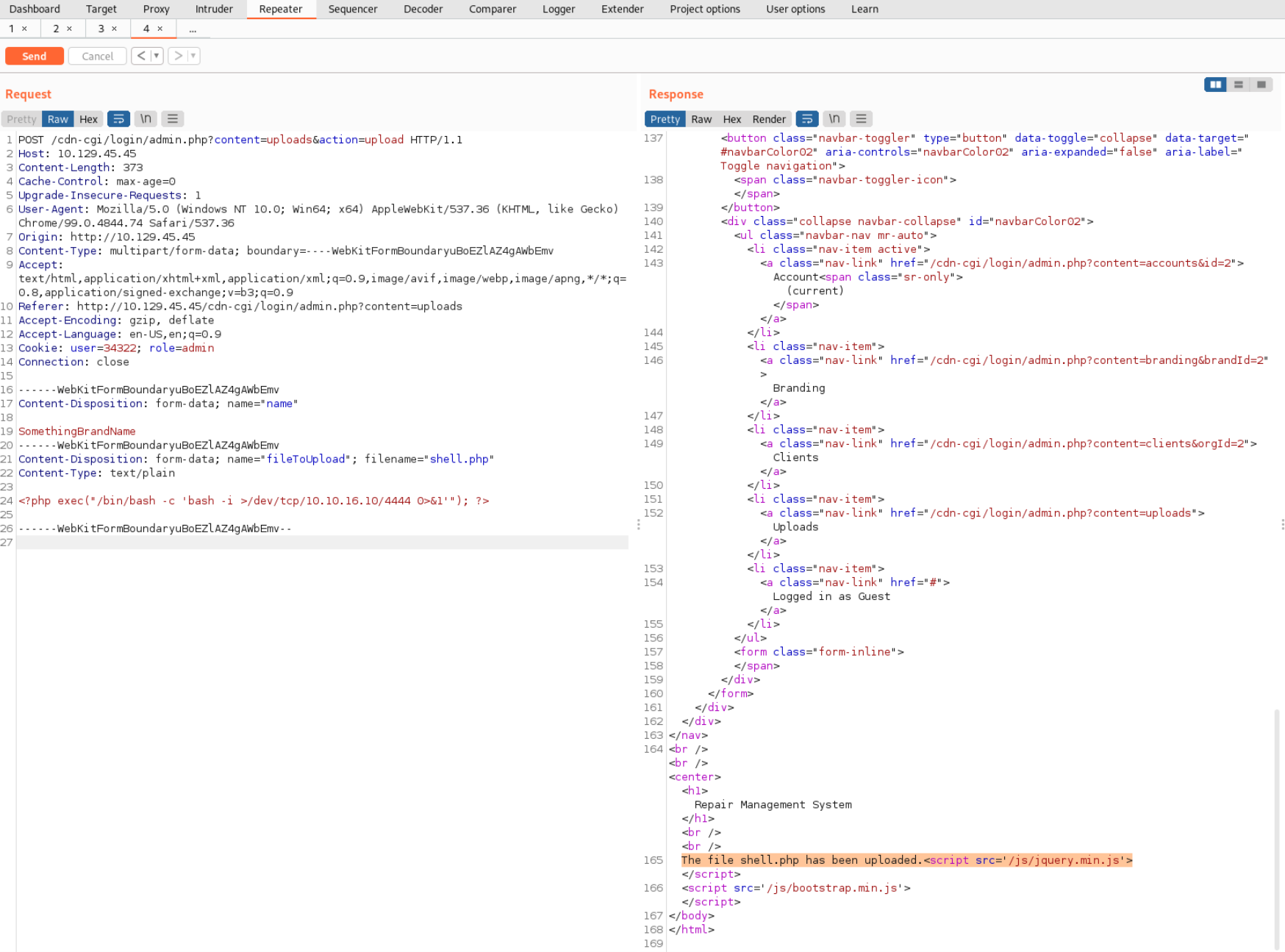Select side-by-side split layout icon
This screenshot has height=952, width=1285.
tap(1216, 85)
